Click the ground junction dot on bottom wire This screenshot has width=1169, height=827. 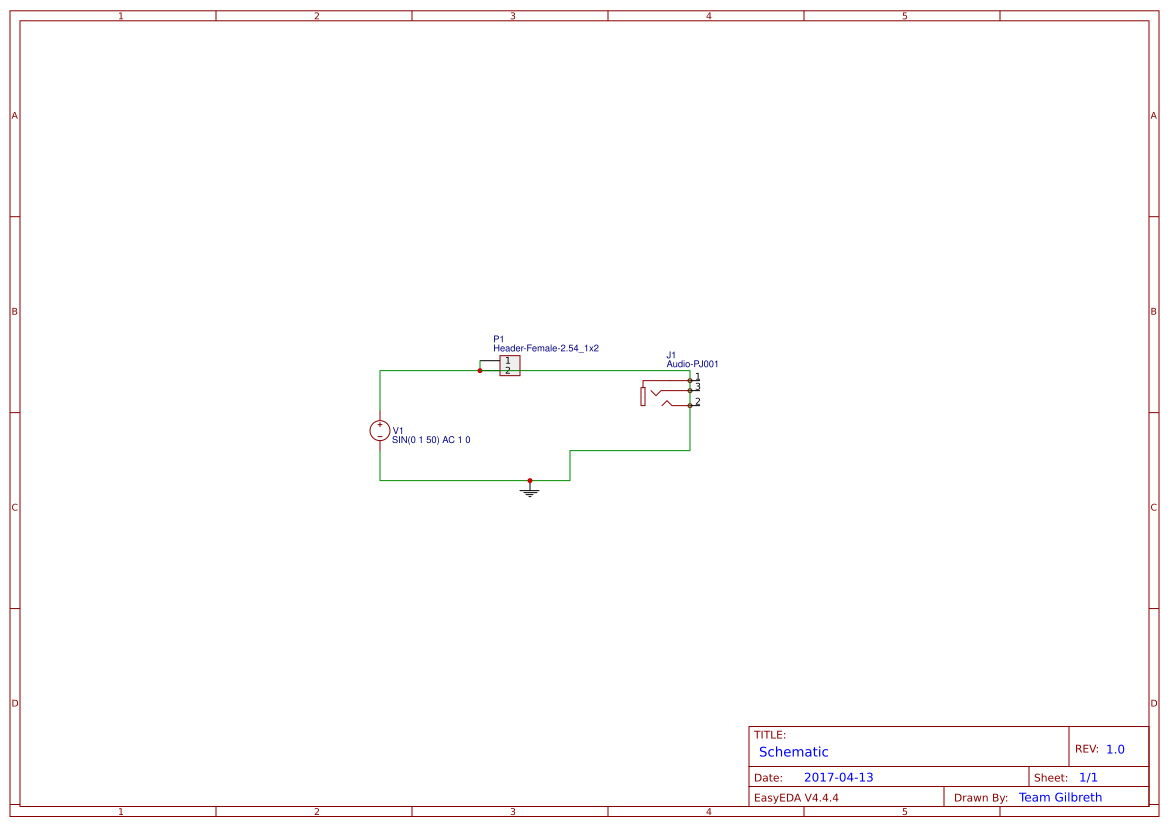pyautogui.click(x=530, y=480)
